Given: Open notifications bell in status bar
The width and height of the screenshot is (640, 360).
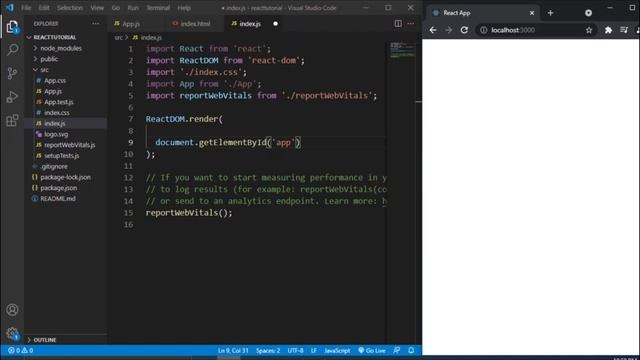Looking at the screenshot, I should click(411, 350).
